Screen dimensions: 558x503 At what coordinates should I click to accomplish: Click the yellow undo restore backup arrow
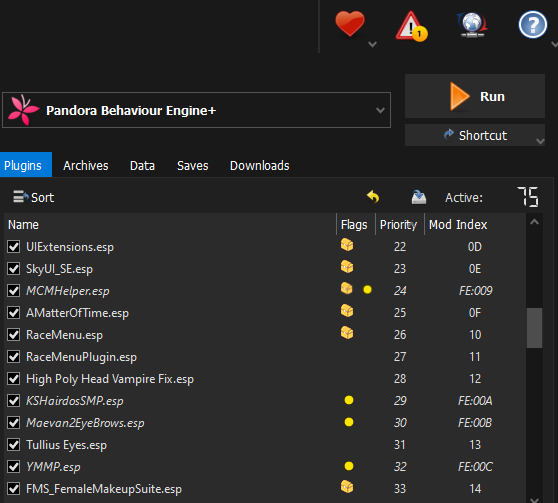click(373, 197)
